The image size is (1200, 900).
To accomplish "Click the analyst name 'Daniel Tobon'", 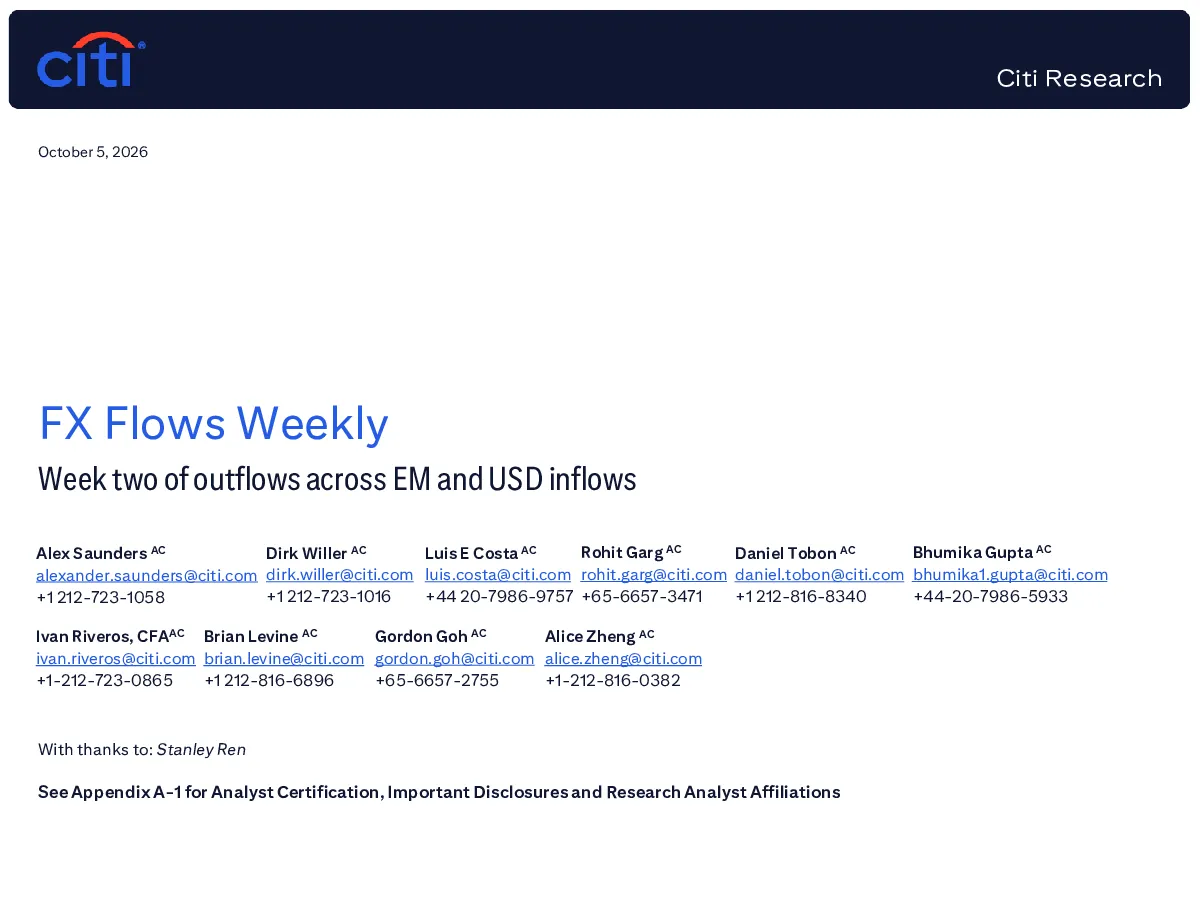I will (x=786, y=553).
